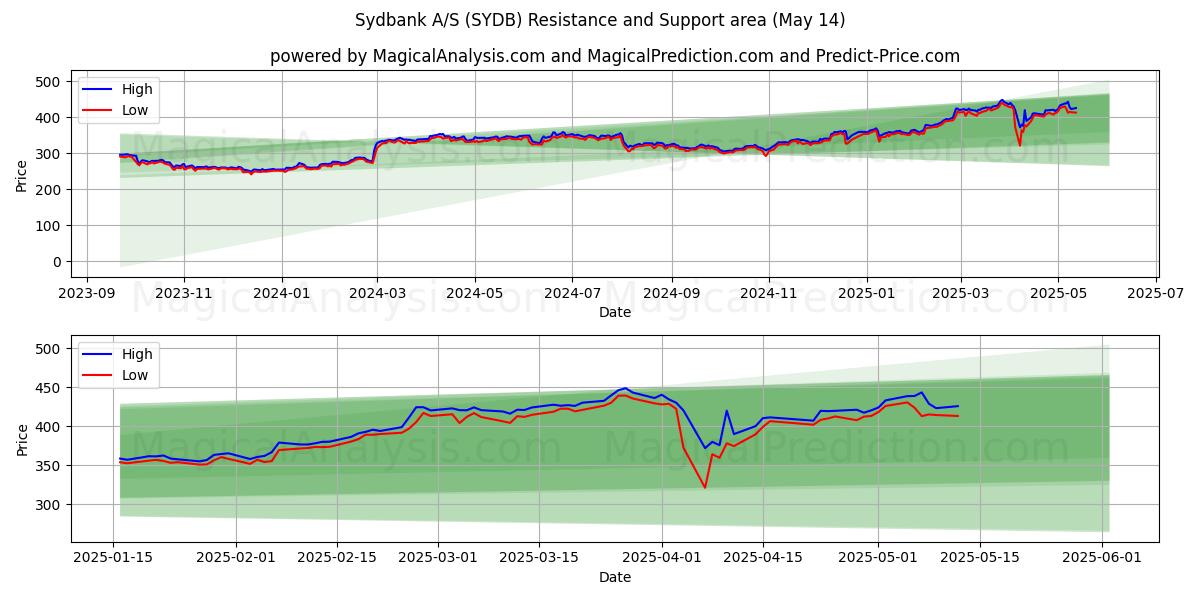
Task: Click the '500' price tick on the bottom chart
Action: pyautogui.click(x=50, y=349)
